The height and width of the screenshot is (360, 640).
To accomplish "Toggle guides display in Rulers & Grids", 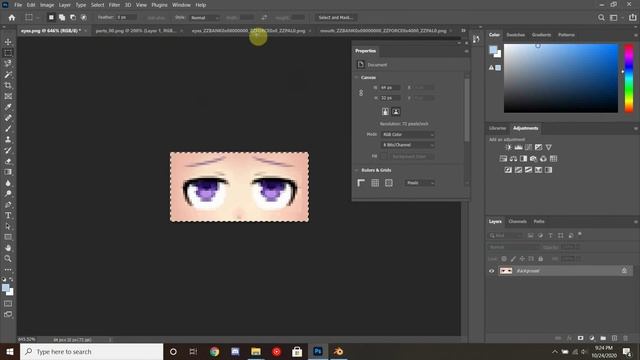I will pos(389,183).
